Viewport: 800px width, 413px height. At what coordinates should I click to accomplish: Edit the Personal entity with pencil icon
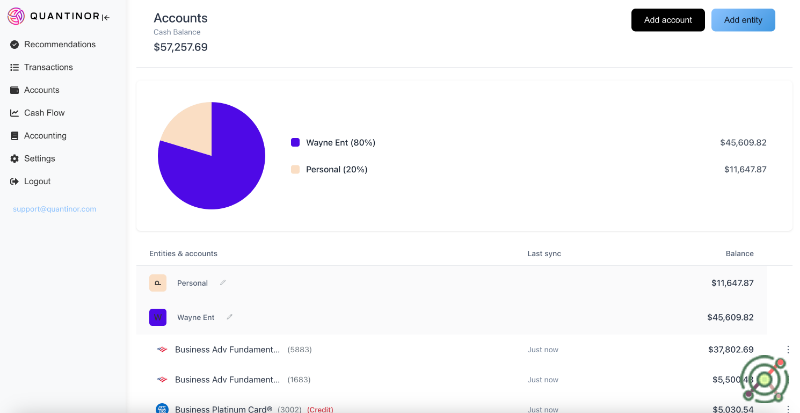point(223,283)
